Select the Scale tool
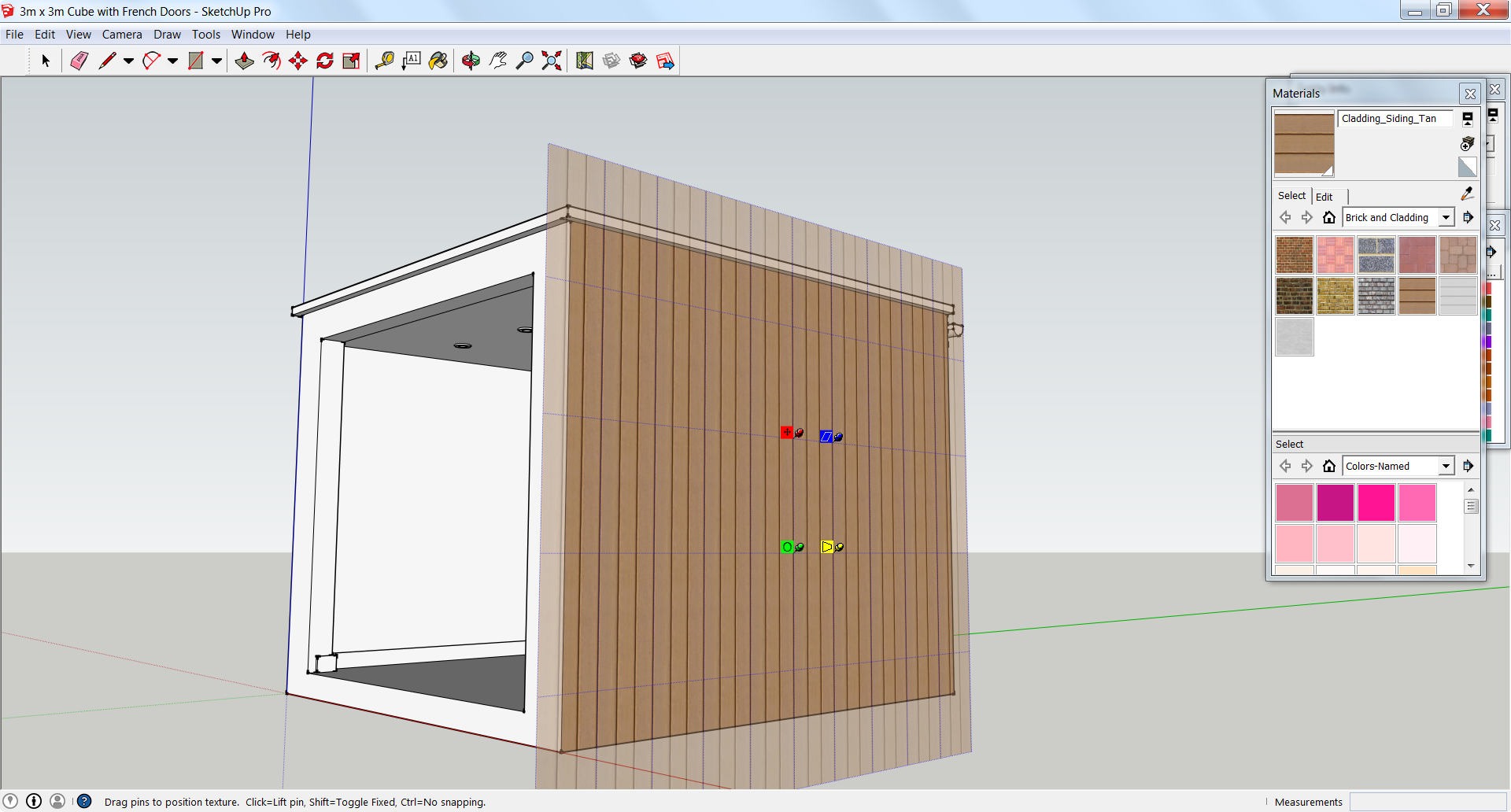This screenshot has width=1511, height=812. pyautogui.click(x=352, y=61)
